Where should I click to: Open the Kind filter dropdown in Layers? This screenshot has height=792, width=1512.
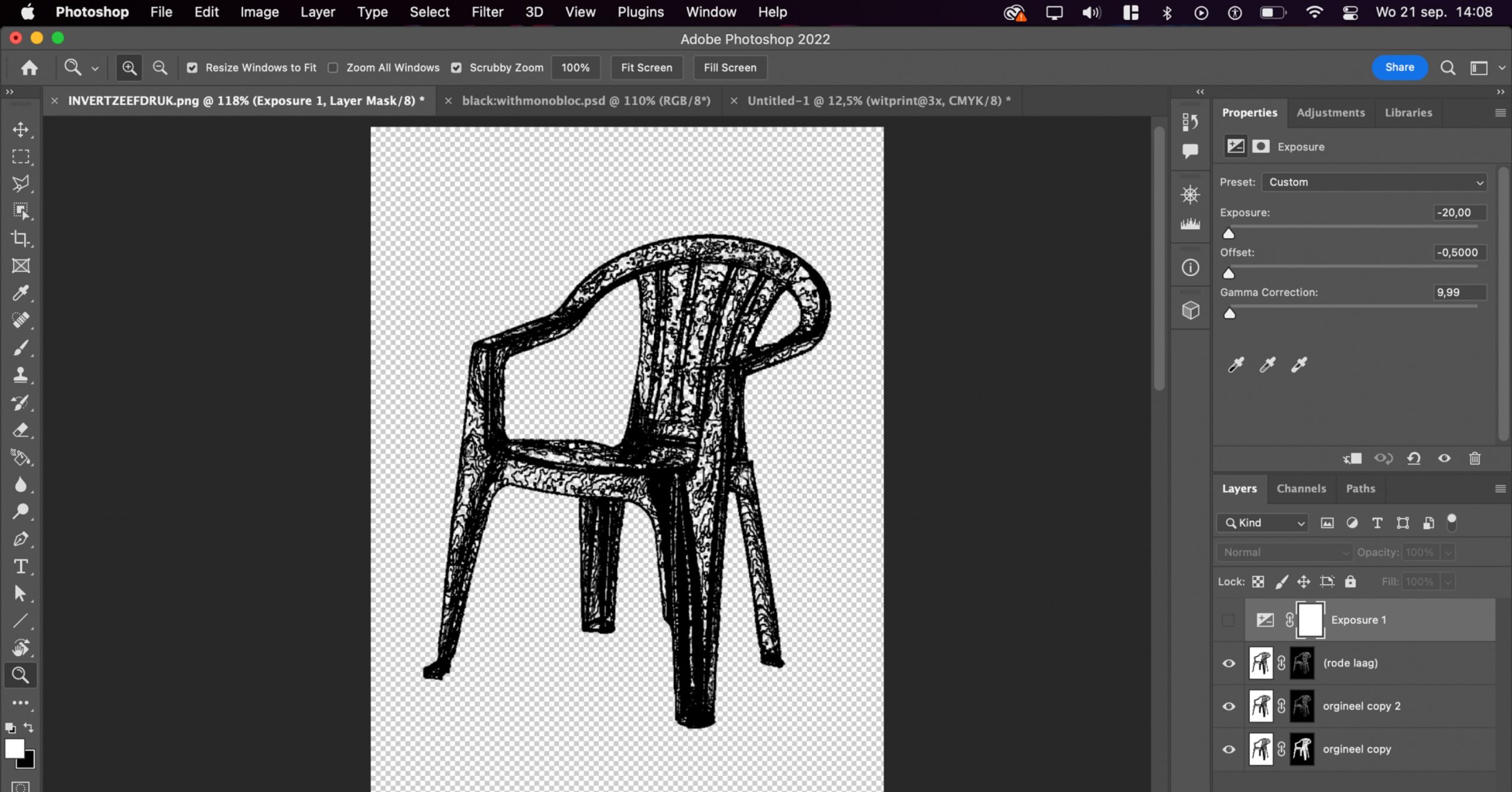click(x=1263, y=523)
